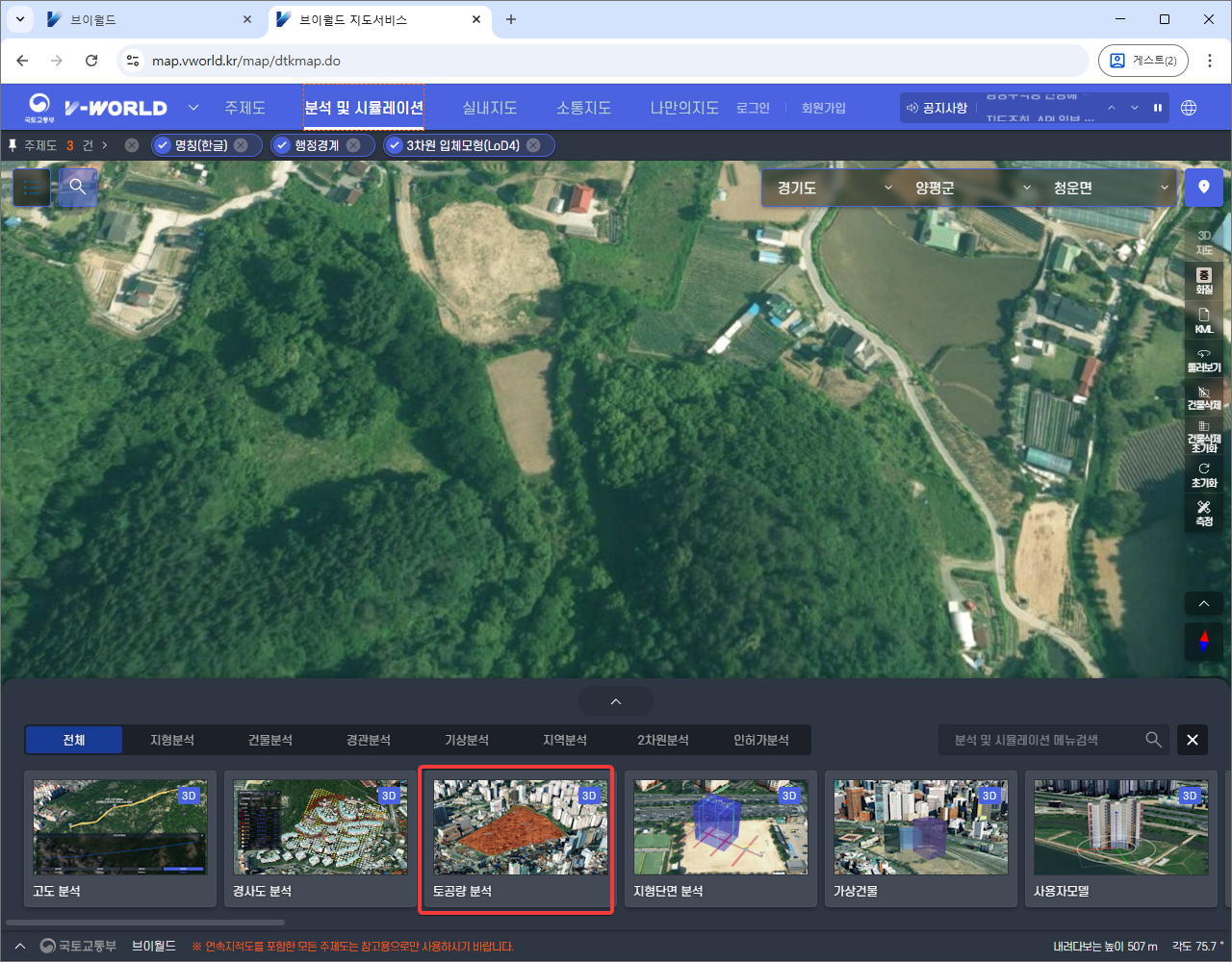Screen dimensions: 1232x962
Task: Click the 초기화 reset icon
Action: [x=1203, y=474]
